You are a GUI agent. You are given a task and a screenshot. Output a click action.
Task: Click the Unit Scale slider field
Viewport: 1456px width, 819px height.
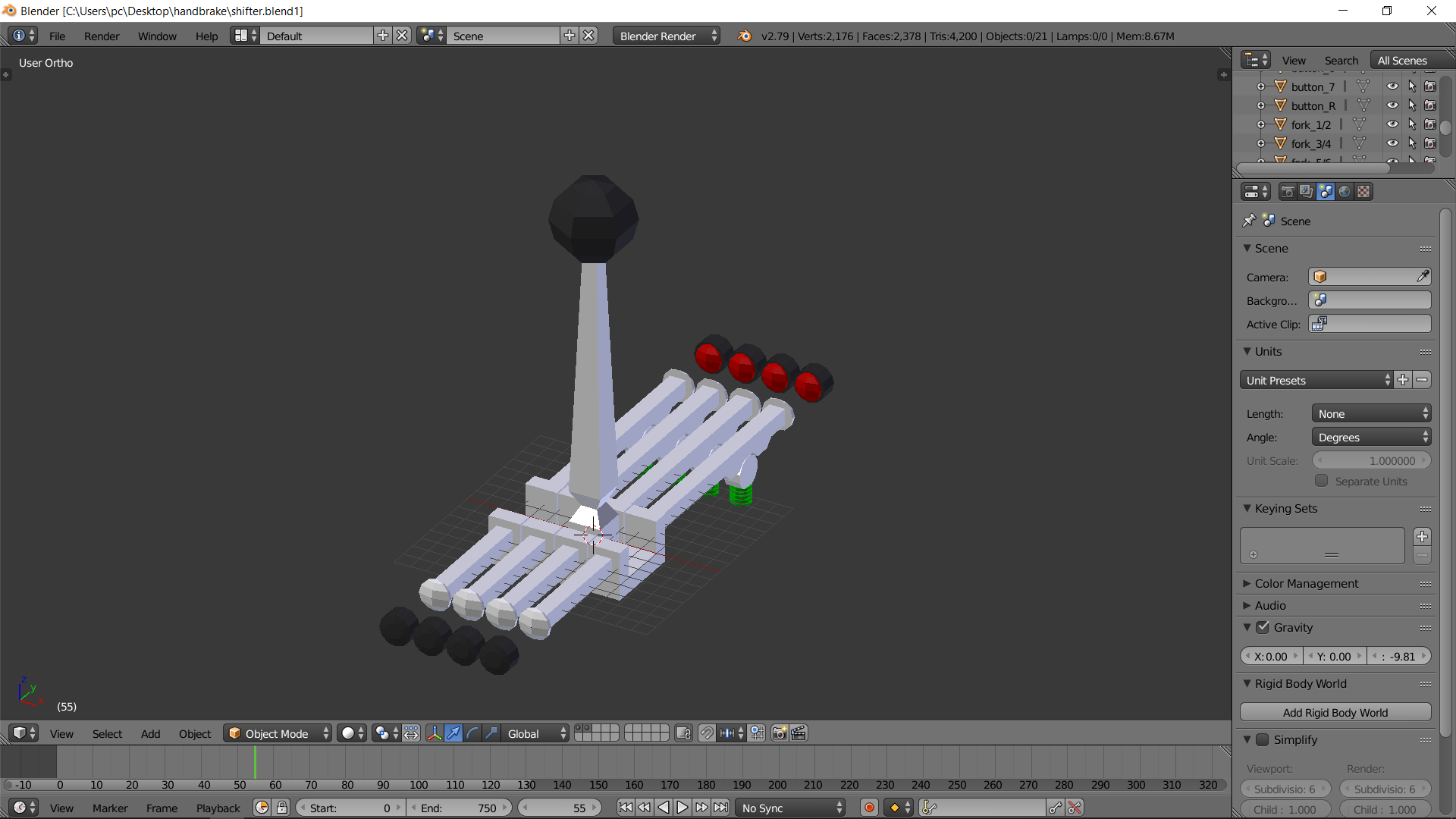coord(1371,461)
